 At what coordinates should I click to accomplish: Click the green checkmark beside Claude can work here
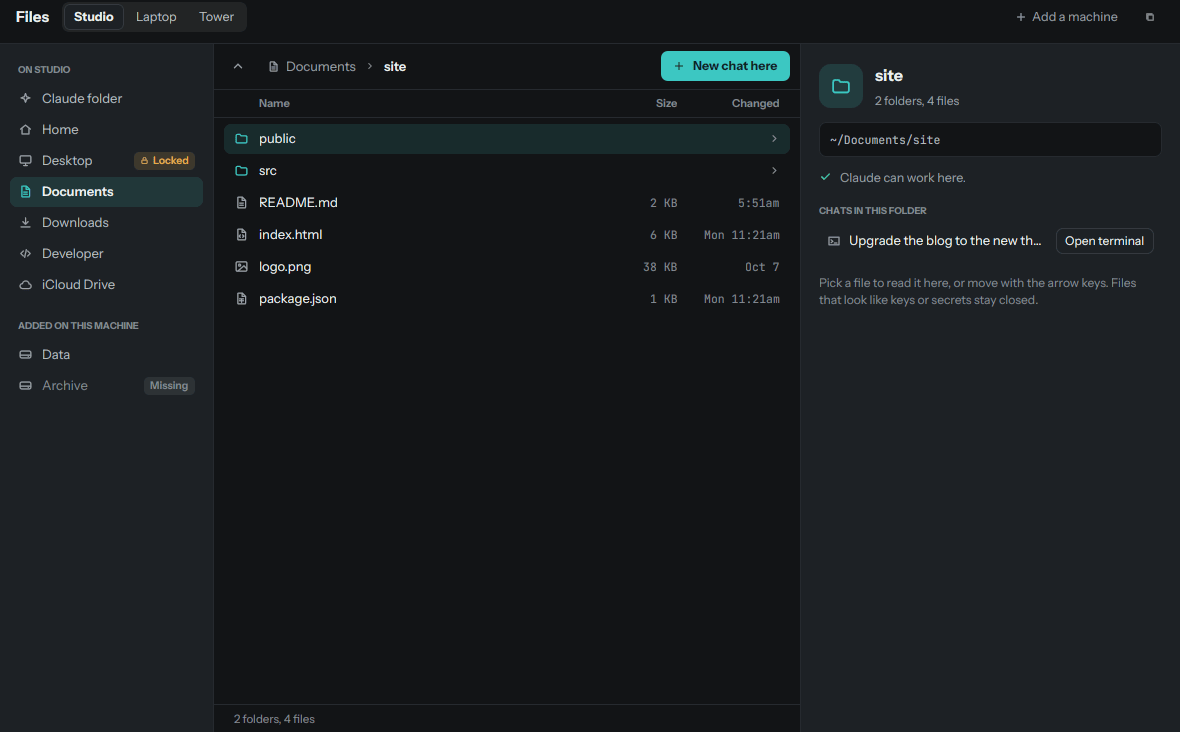(x=826, y=177)
